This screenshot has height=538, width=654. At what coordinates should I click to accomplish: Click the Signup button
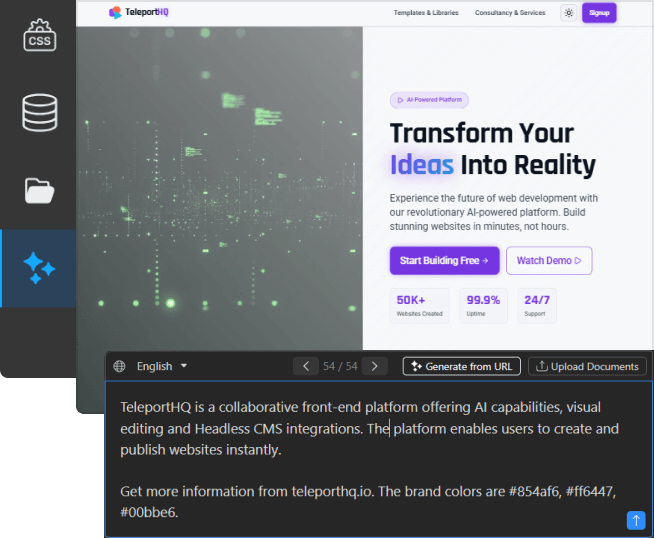point(599,13)
